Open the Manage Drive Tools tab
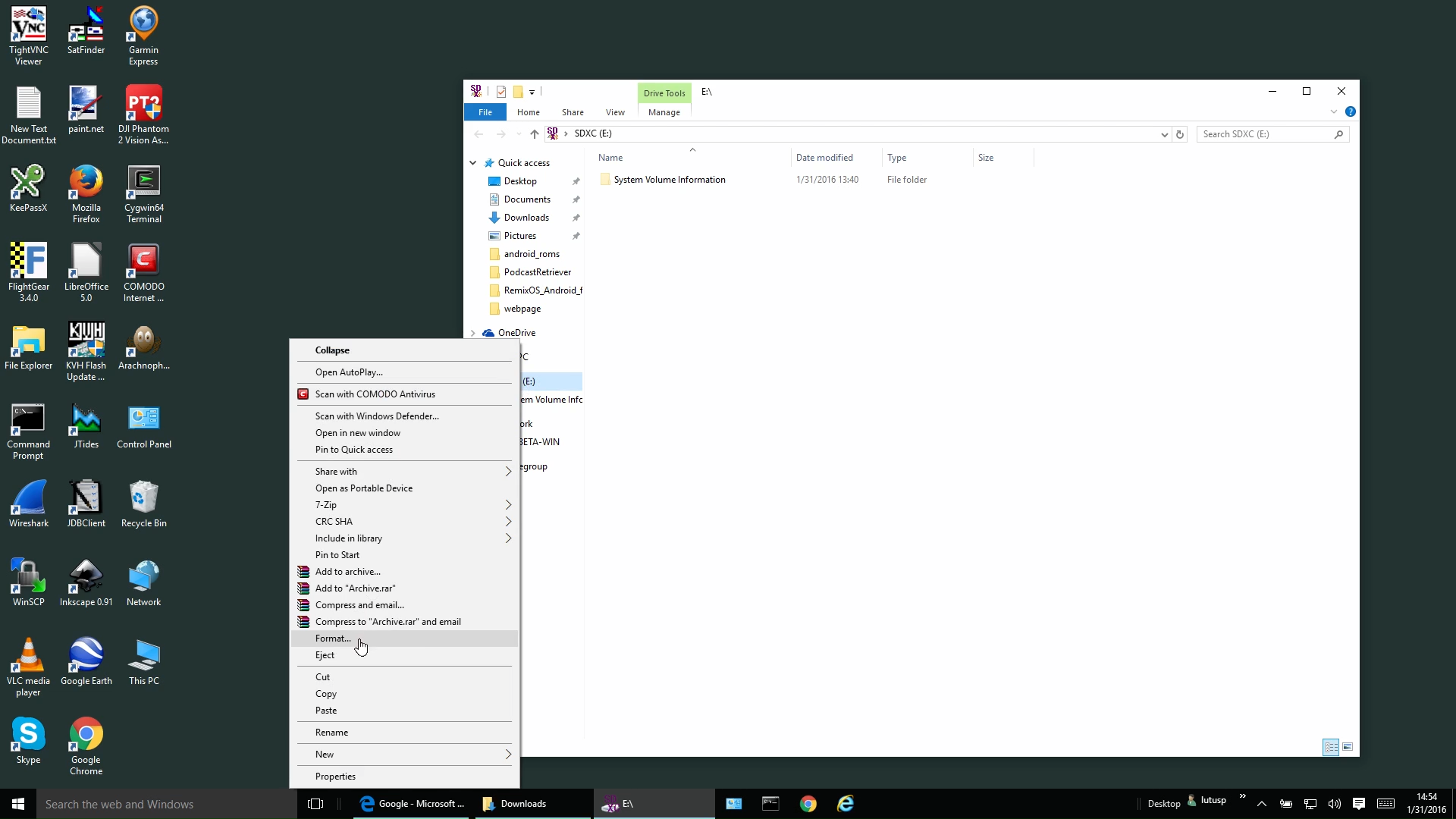This screenshot has width=1456, height=819. click(x=664, y=112)
